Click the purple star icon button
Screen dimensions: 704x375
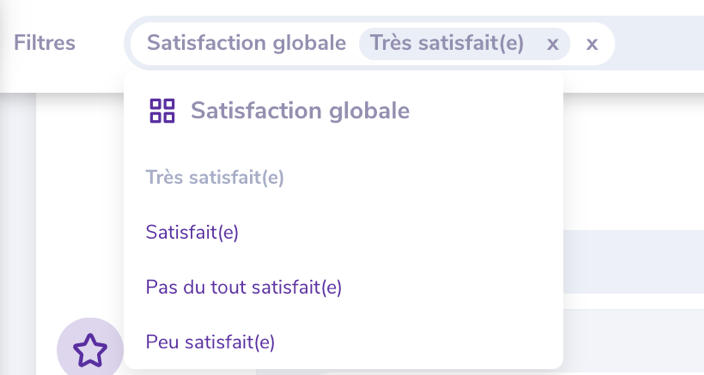point(90,349)
